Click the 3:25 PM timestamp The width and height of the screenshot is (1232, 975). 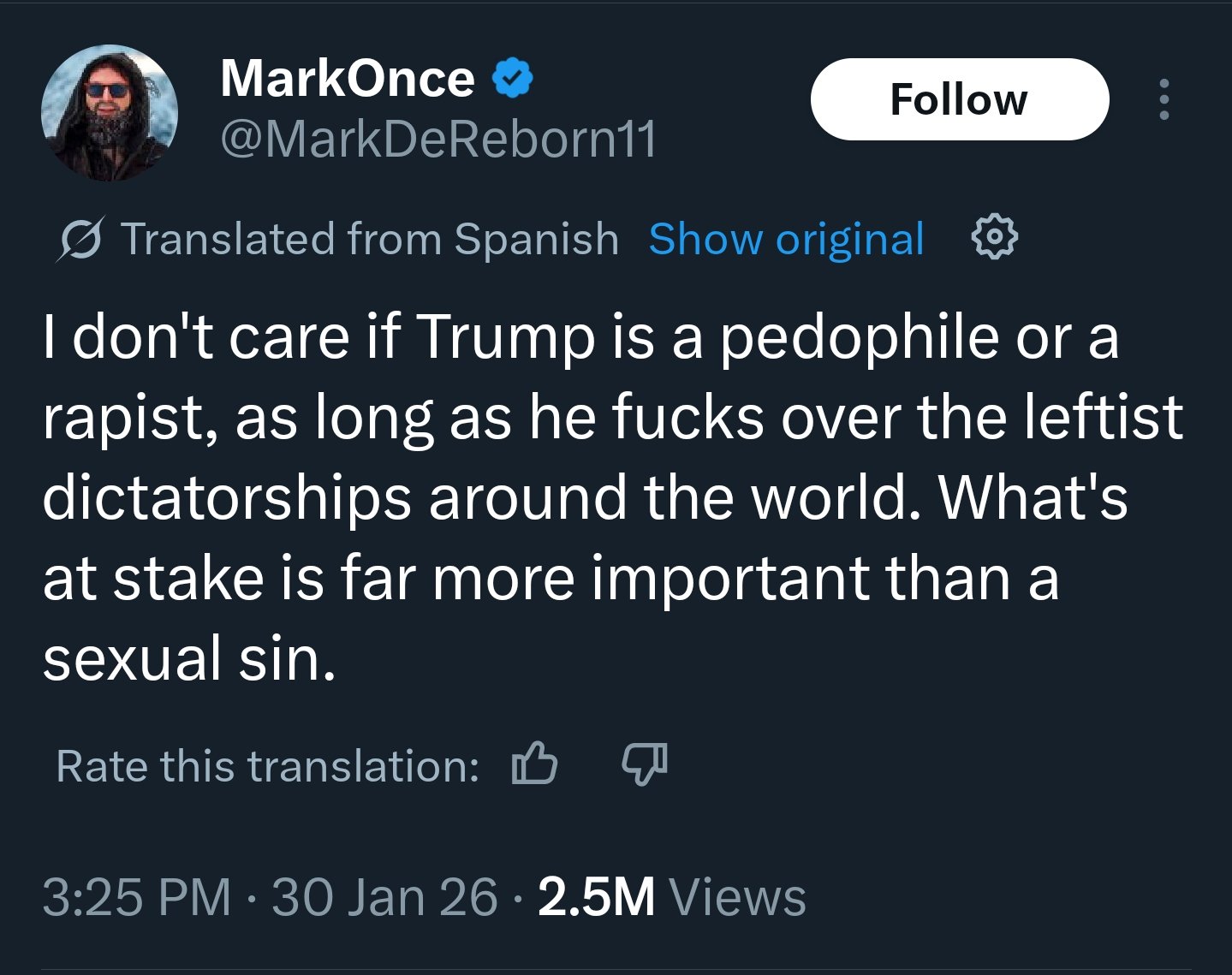pos(137,897)
